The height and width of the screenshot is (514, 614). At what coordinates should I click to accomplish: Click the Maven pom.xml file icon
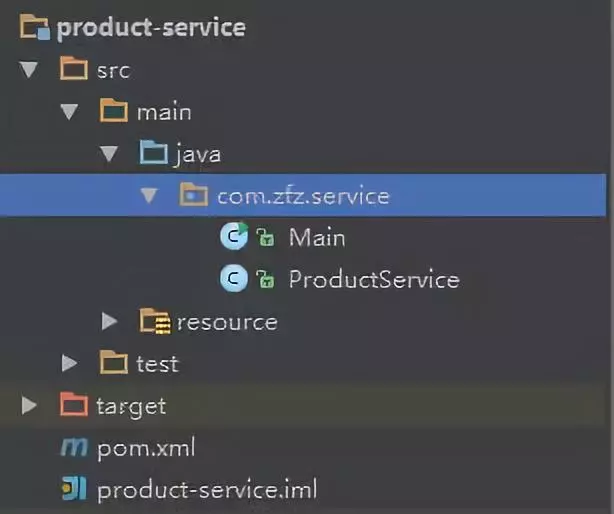[74, 447]
